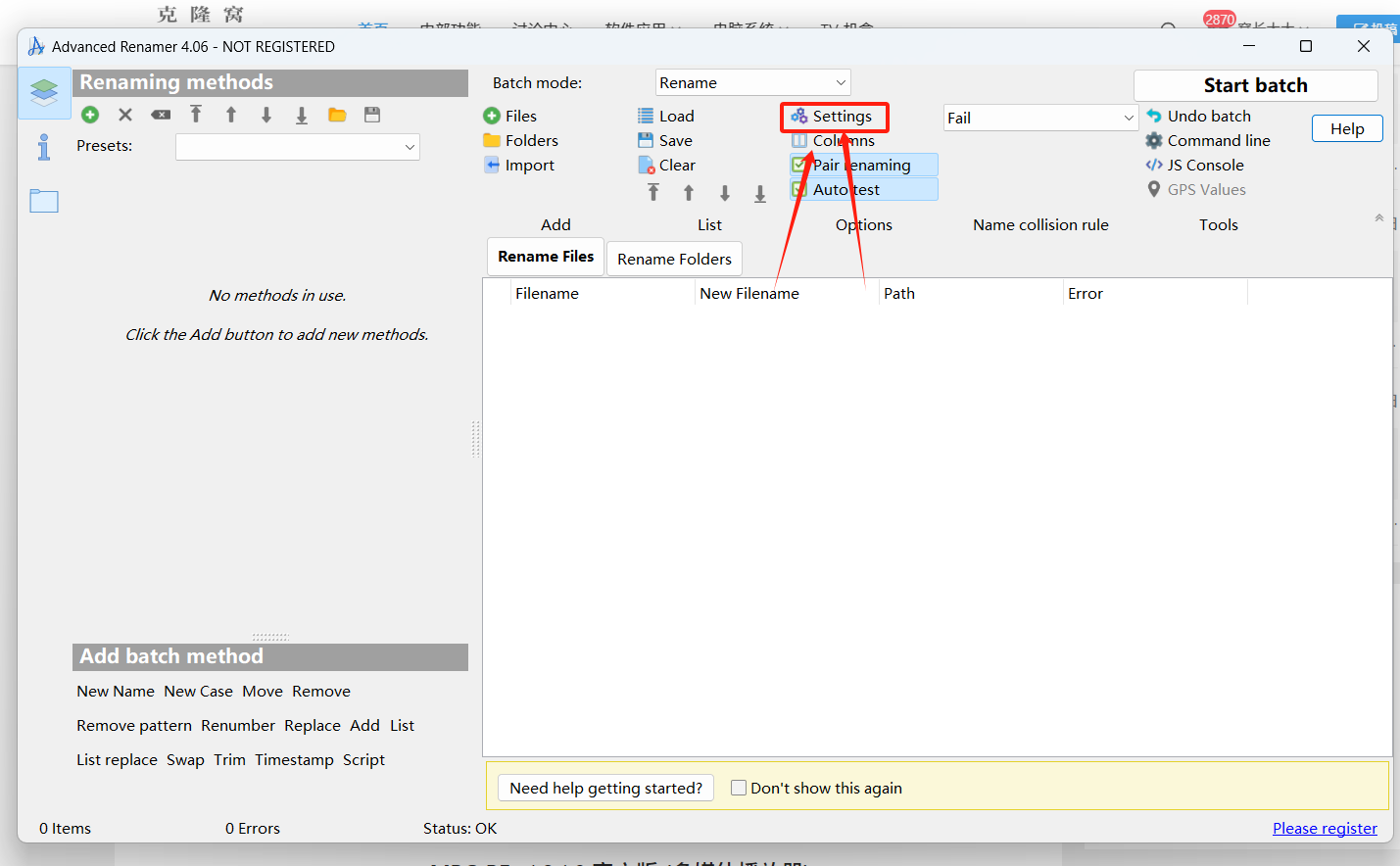Add Files to the list

pos(510,116)
